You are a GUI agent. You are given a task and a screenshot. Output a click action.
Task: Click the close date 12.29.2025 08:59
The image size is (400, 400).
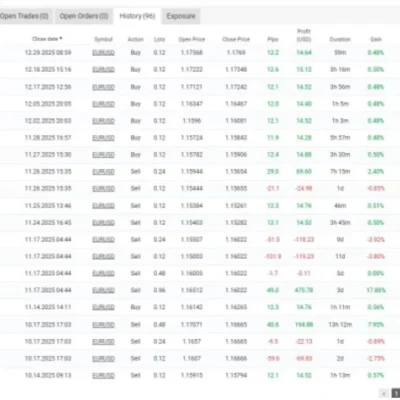(48, 53)
